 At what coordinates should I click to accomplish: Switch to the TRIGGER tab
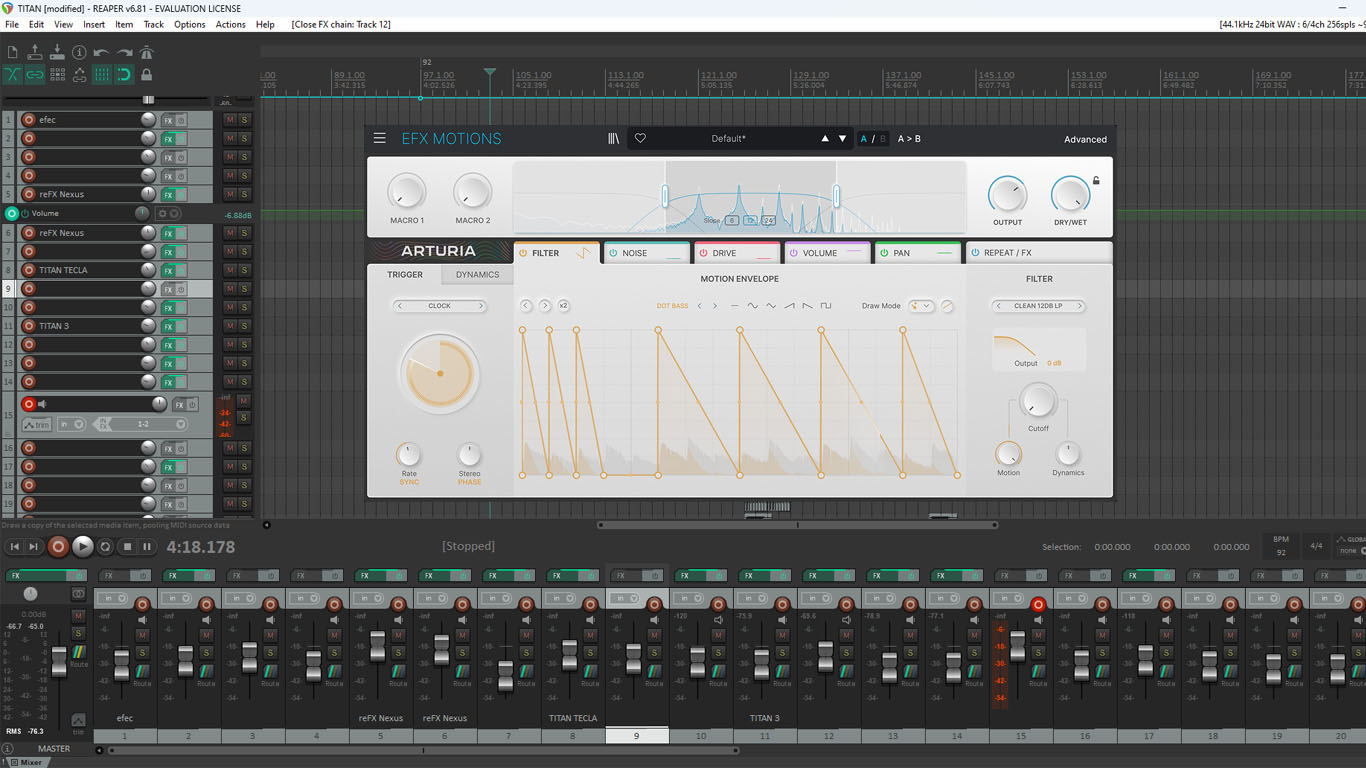(405, 274)
